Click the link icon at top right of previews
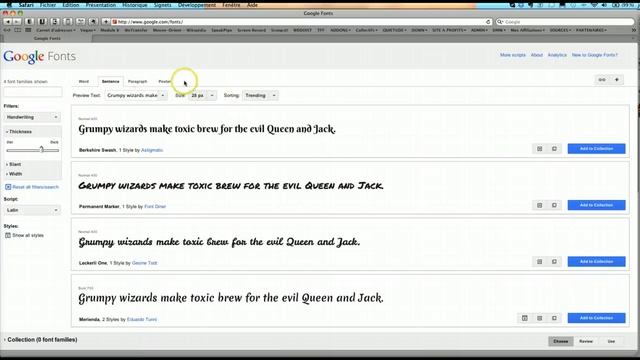640x360 pixels. point(602,80)
